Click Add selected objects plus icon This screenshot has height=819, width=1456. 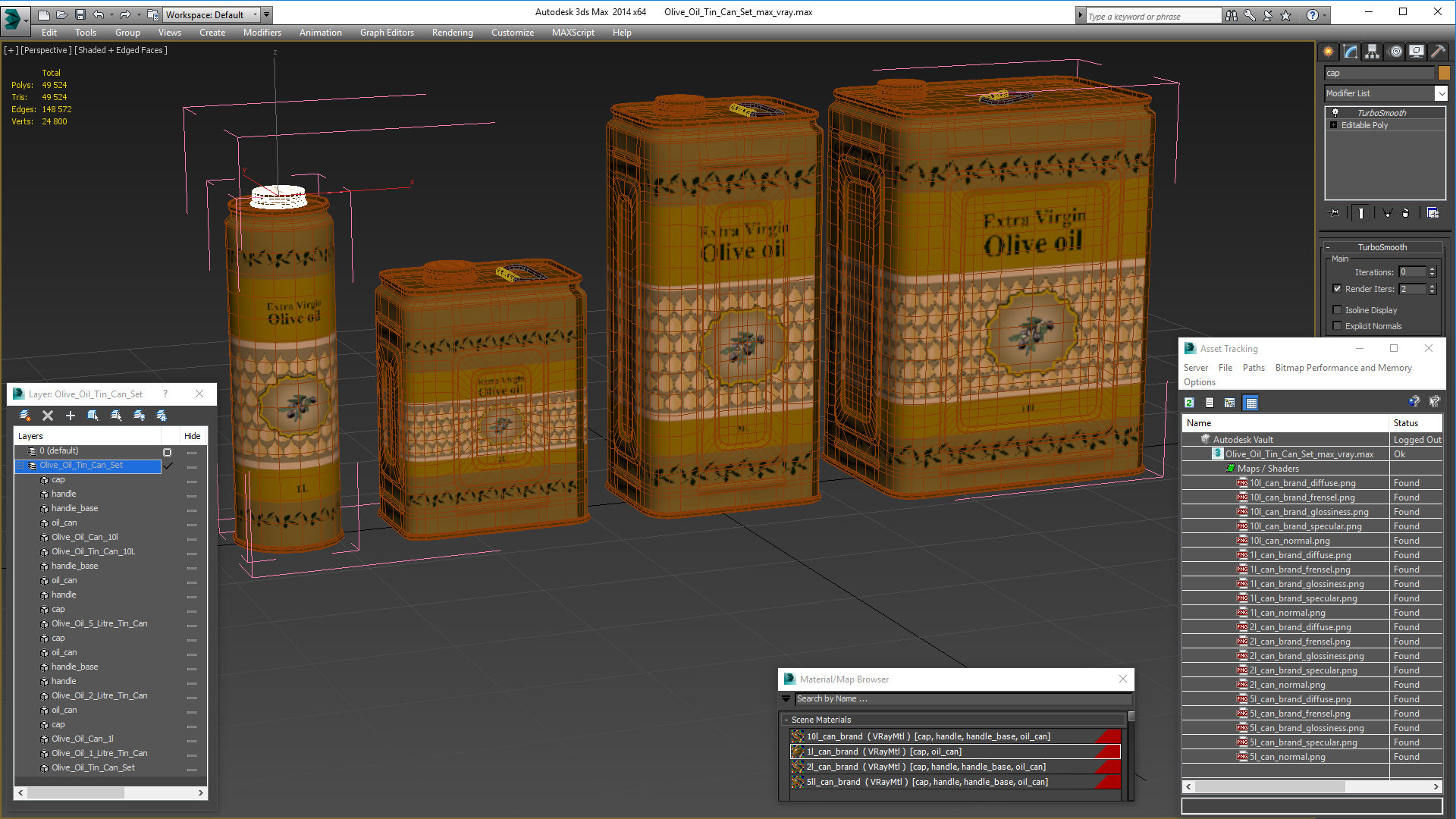point(71,416)
